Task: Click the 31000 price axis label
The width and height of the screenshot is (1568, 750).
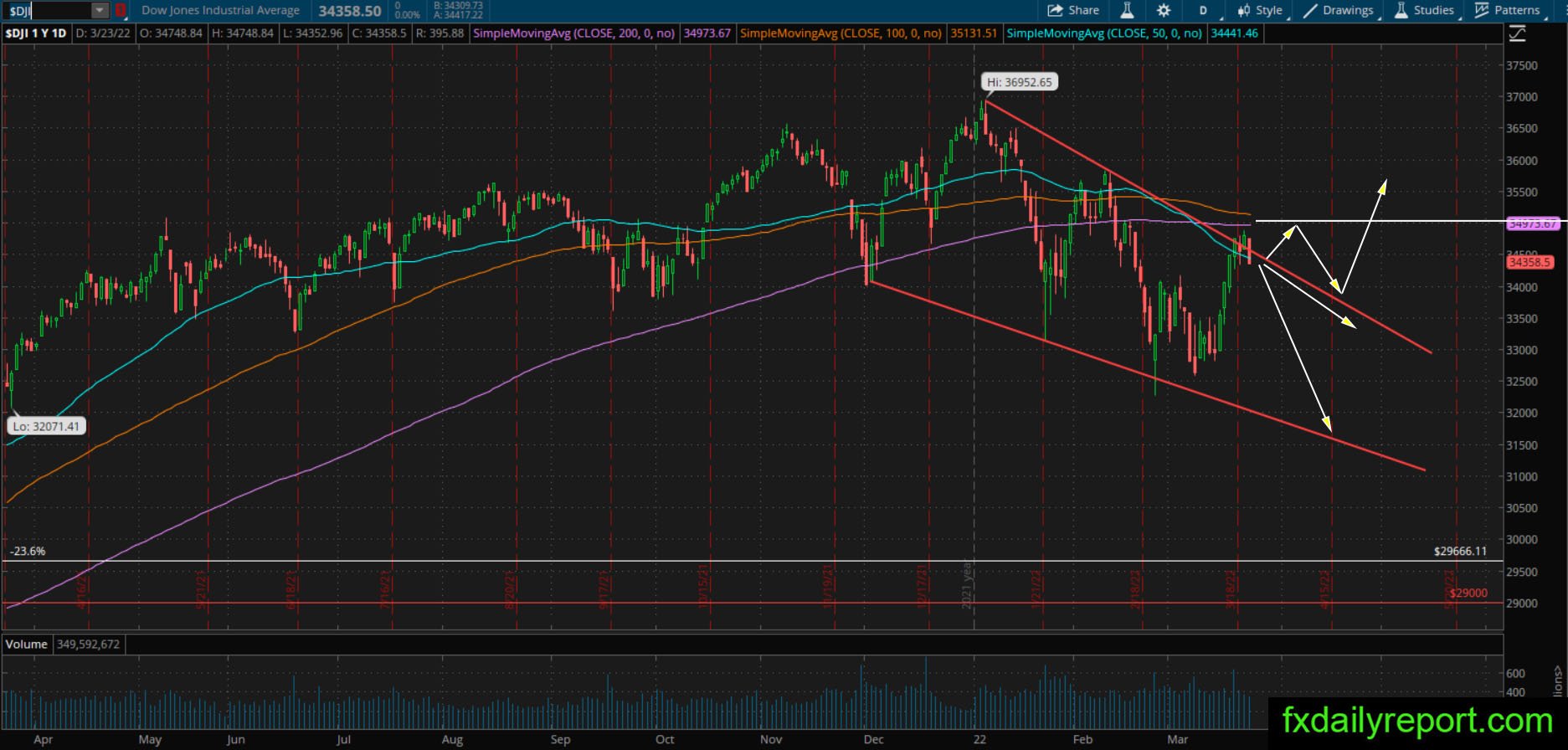Action: click(x=1521, y=477)
